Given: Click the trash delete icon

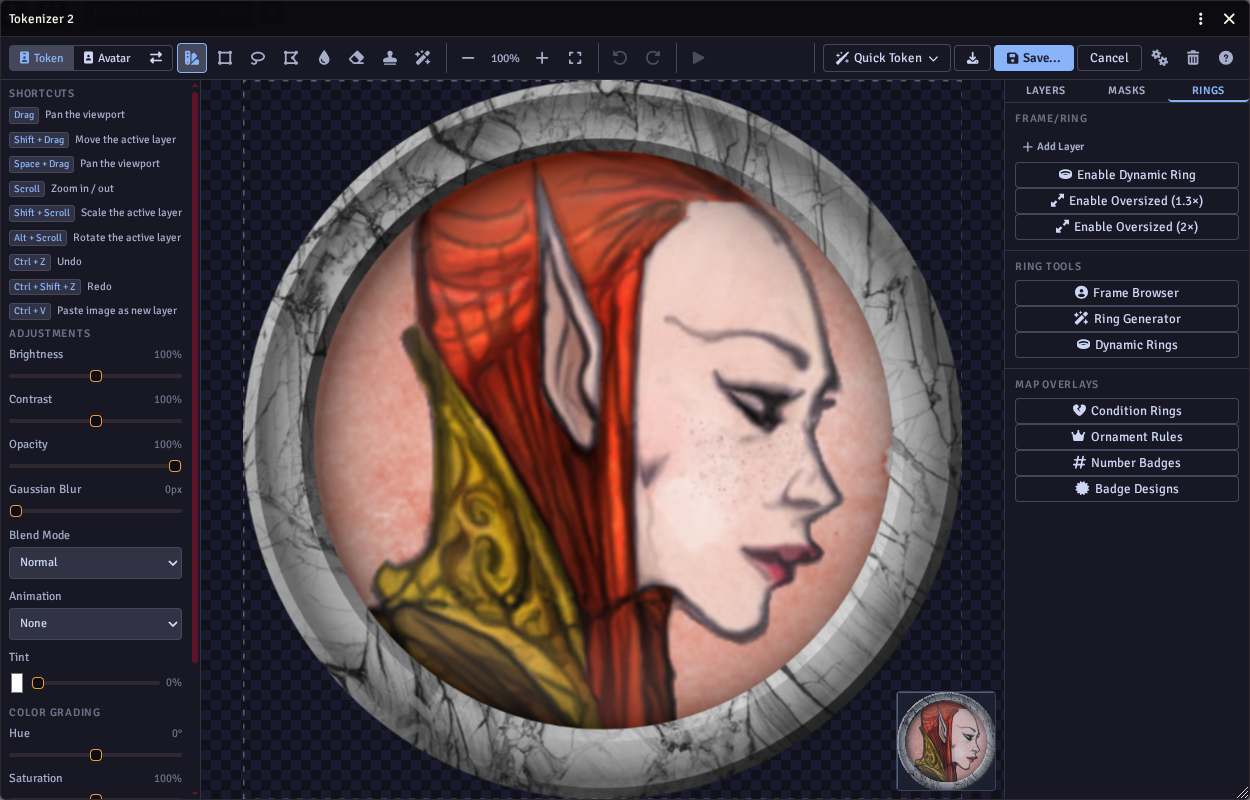Looking at the screenshot, I should coord(1193,58).
